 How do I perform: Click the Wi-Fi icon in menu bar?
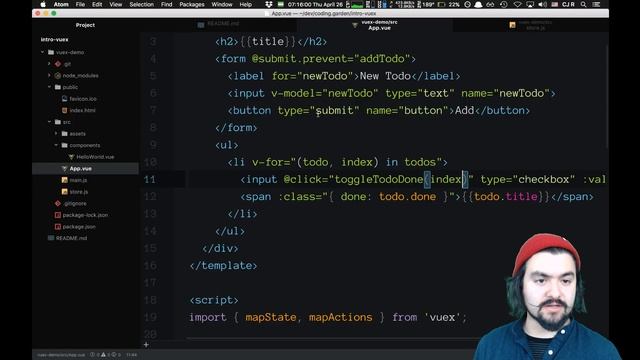pyautogui.click(x=517, y=4)
